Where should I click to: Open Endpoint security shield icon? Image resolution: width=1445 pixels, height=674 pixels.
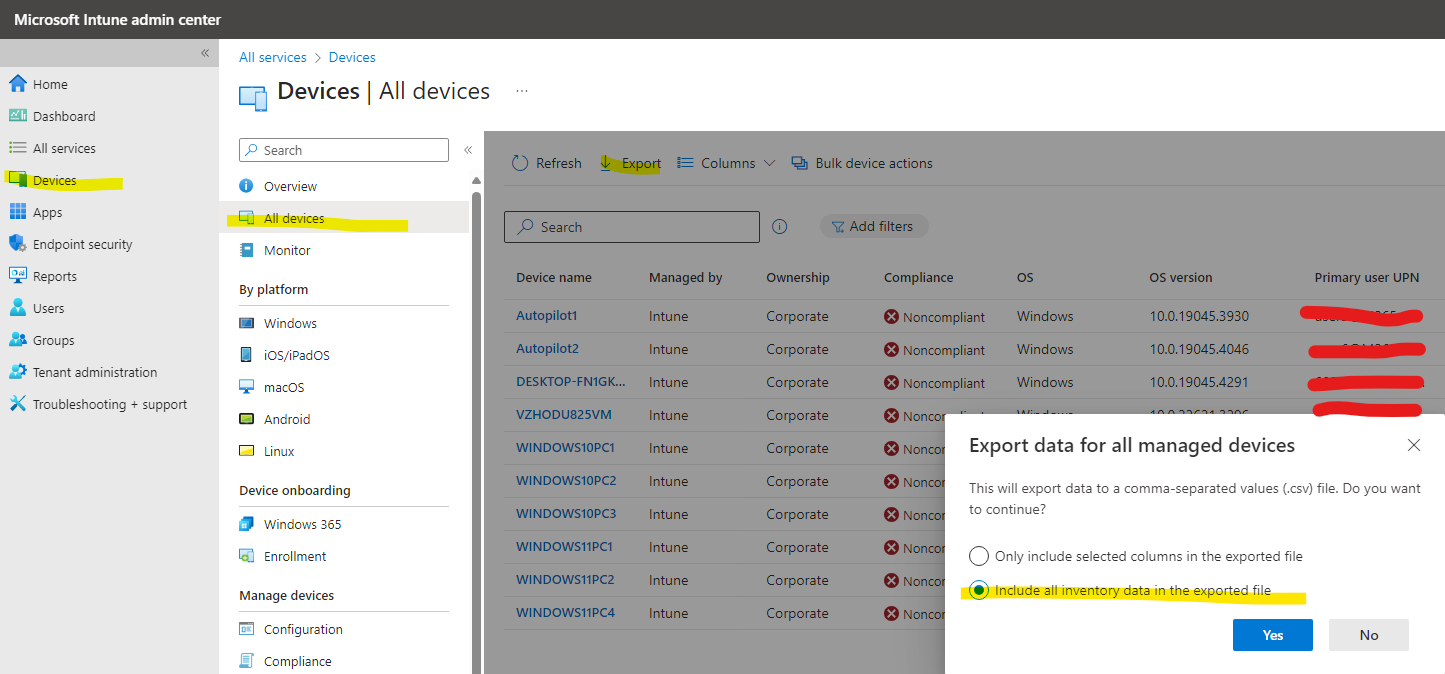(x=17, y=244)
